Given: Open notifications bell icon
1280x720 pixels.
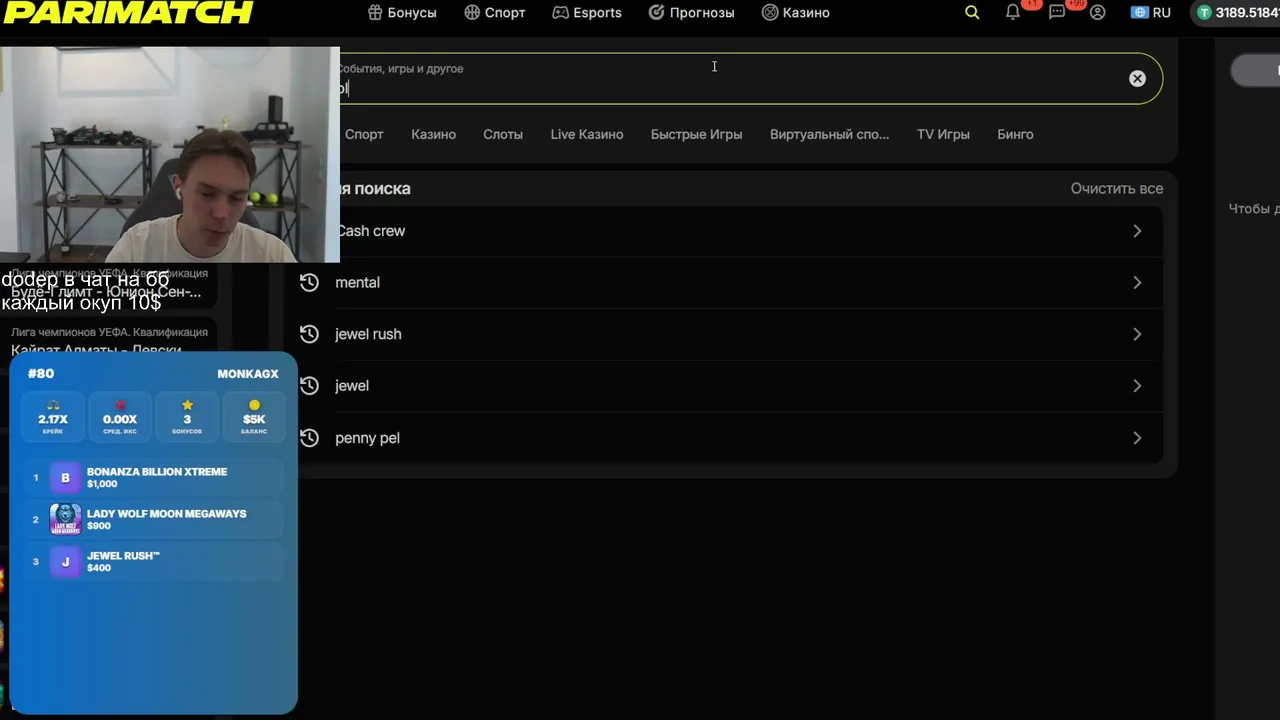Looking at the screenshot, I should tap(1013, 13).
